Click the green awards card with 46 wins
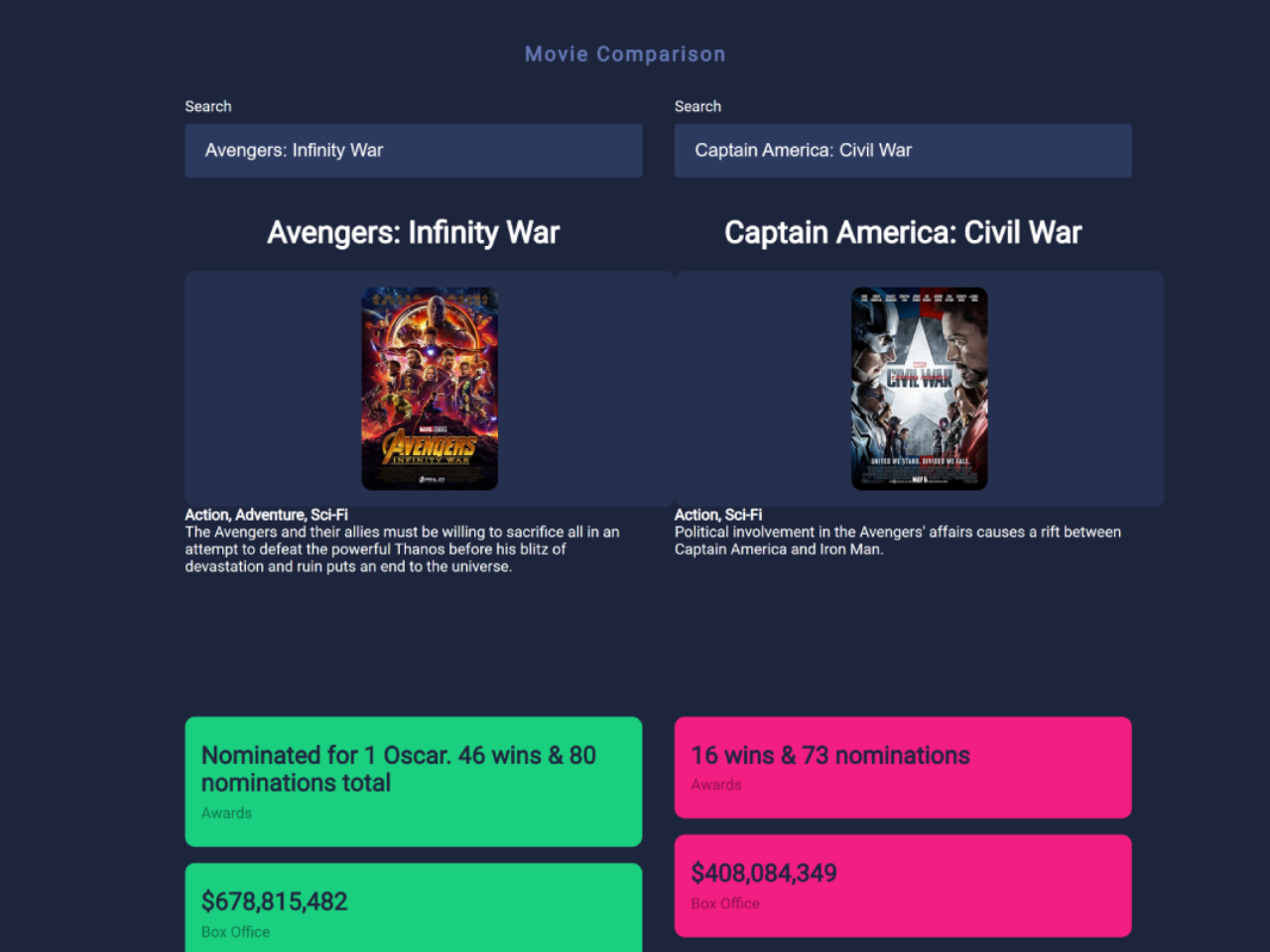The height and width of the screenshot is (952, 1270). [413, 781]
